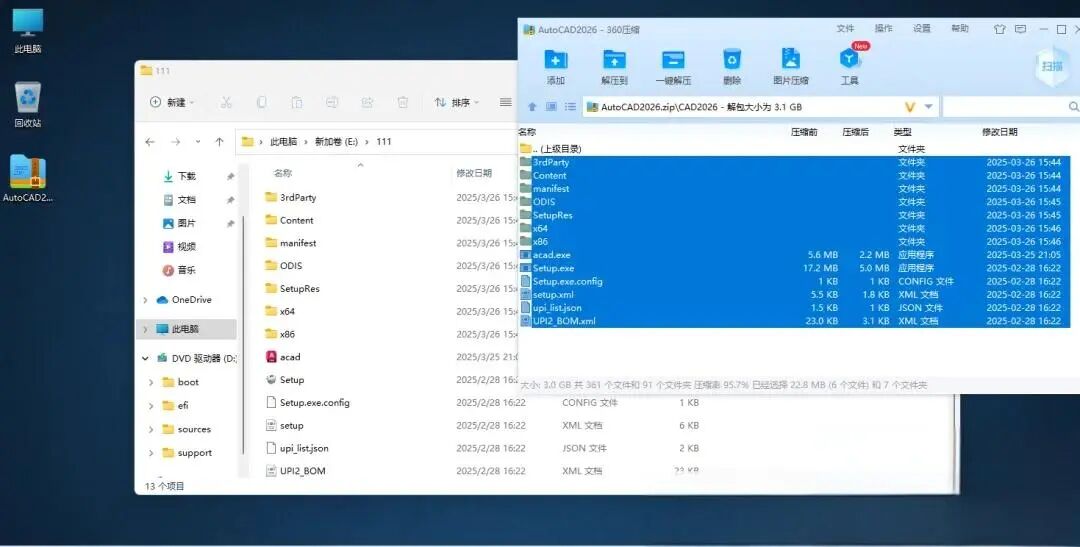
Task: Select the AutoCAD2... zip desktop icon
Action: coord(28,178)
